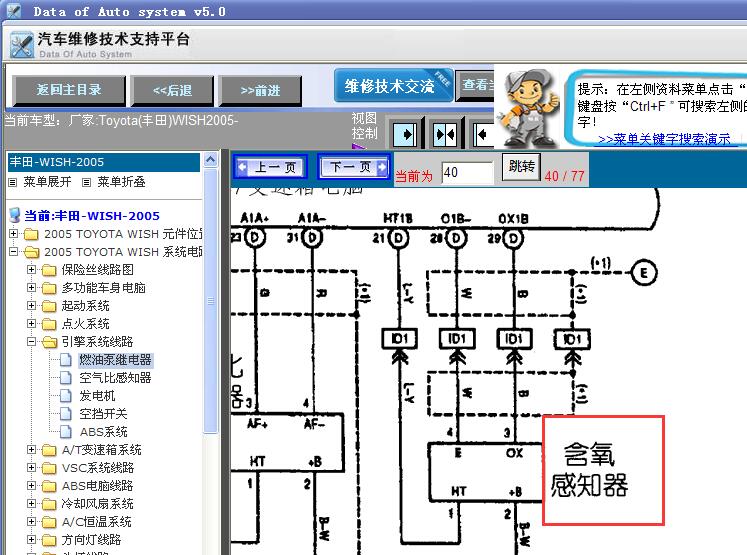Open the 空挡开关 document

[103, 414]
